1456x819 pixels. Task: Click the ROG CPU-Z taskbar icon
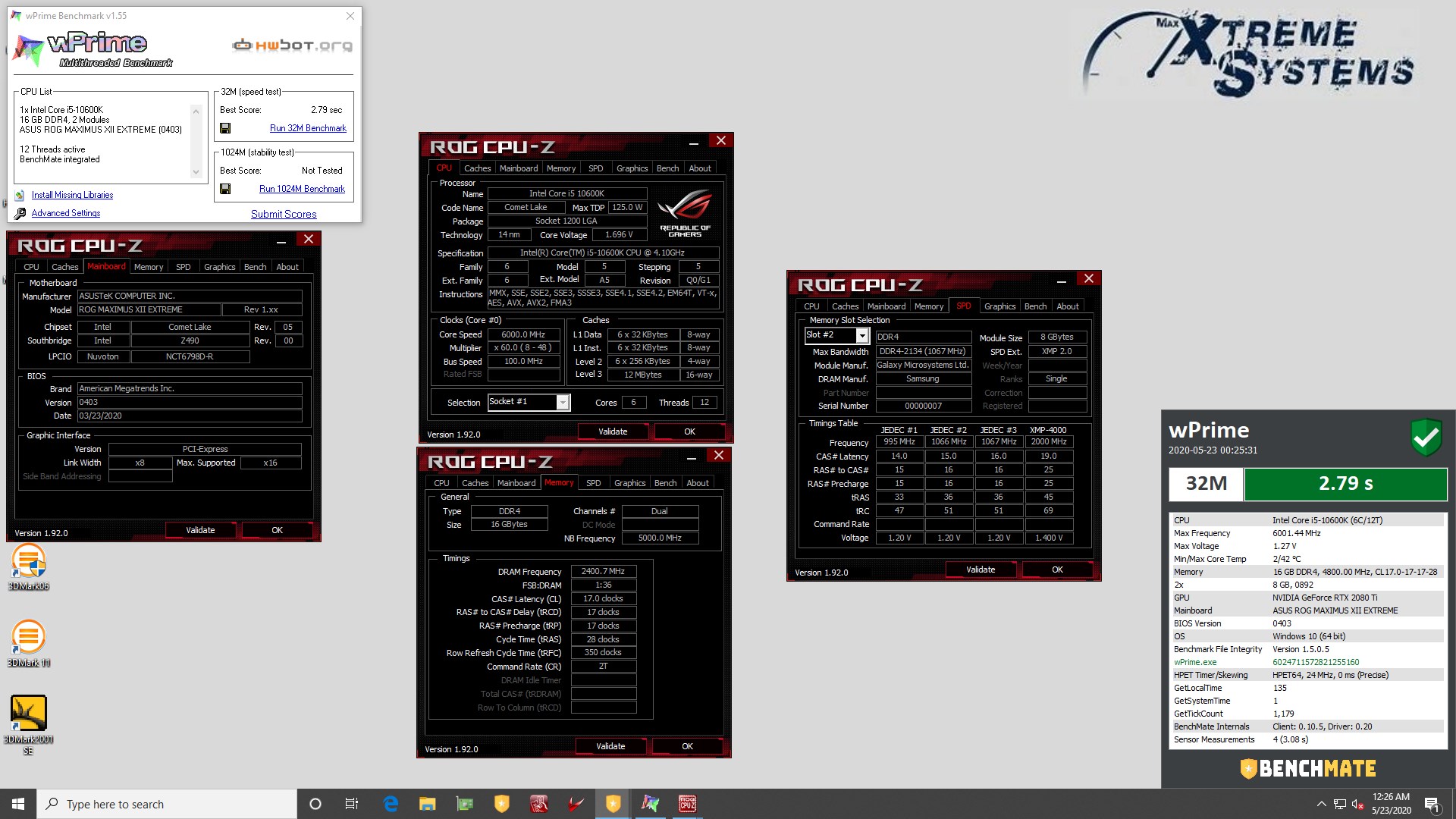click(x=688, y=804)
